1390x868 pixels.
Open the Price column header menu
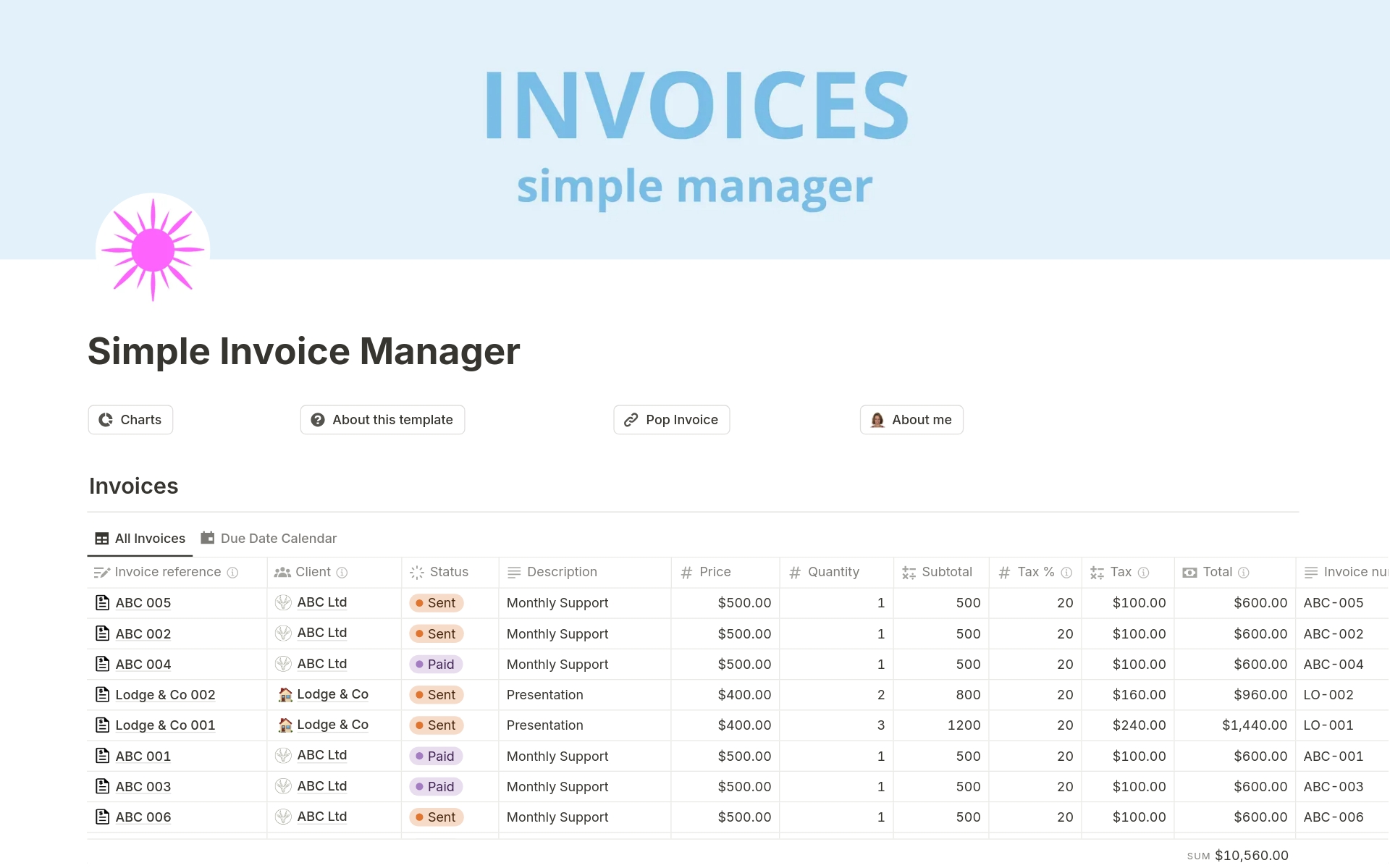[715, 572]
